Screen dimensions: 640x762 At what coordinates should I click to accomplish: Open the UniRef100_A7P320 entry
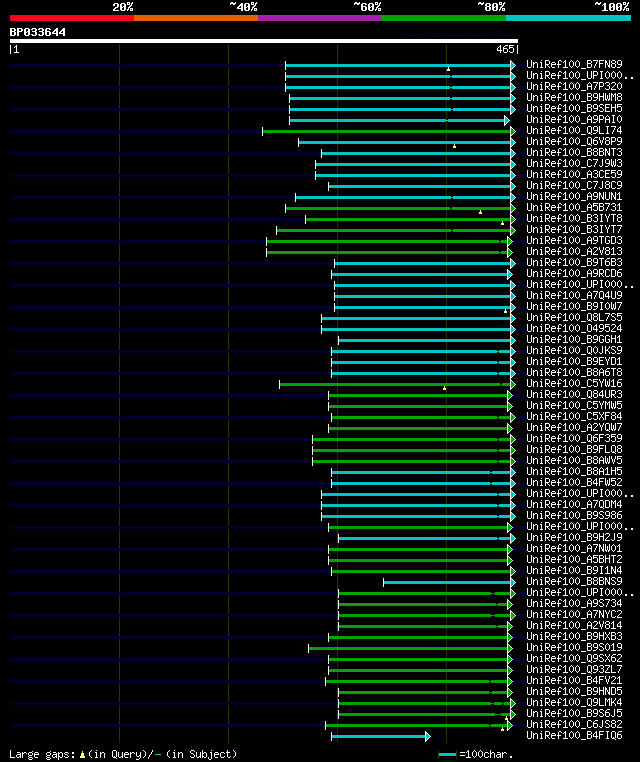[574, 87]
